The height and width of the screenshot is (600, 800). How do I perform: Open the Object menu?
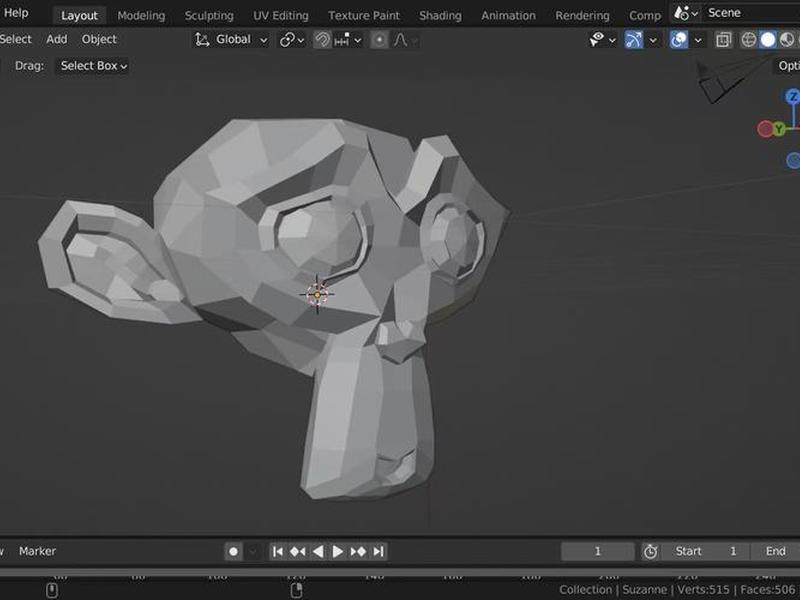pos(99,39)
